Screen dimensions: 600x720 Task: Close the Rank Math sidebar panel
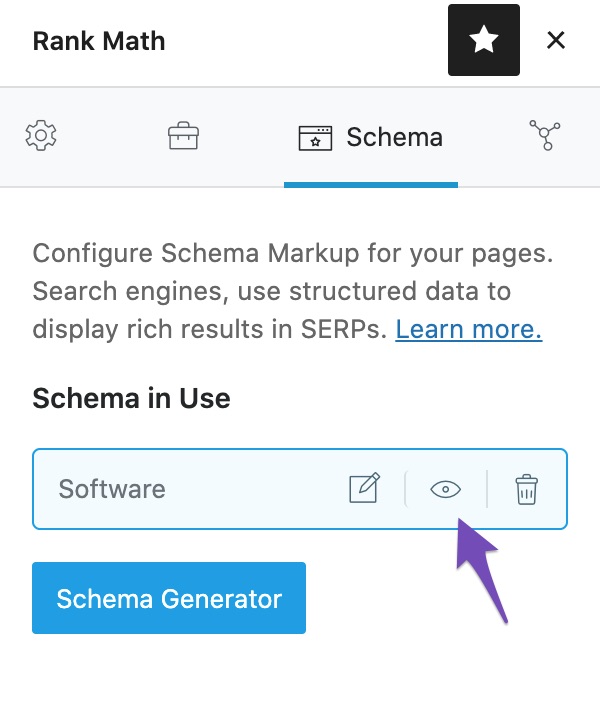(x=556, y=40)
